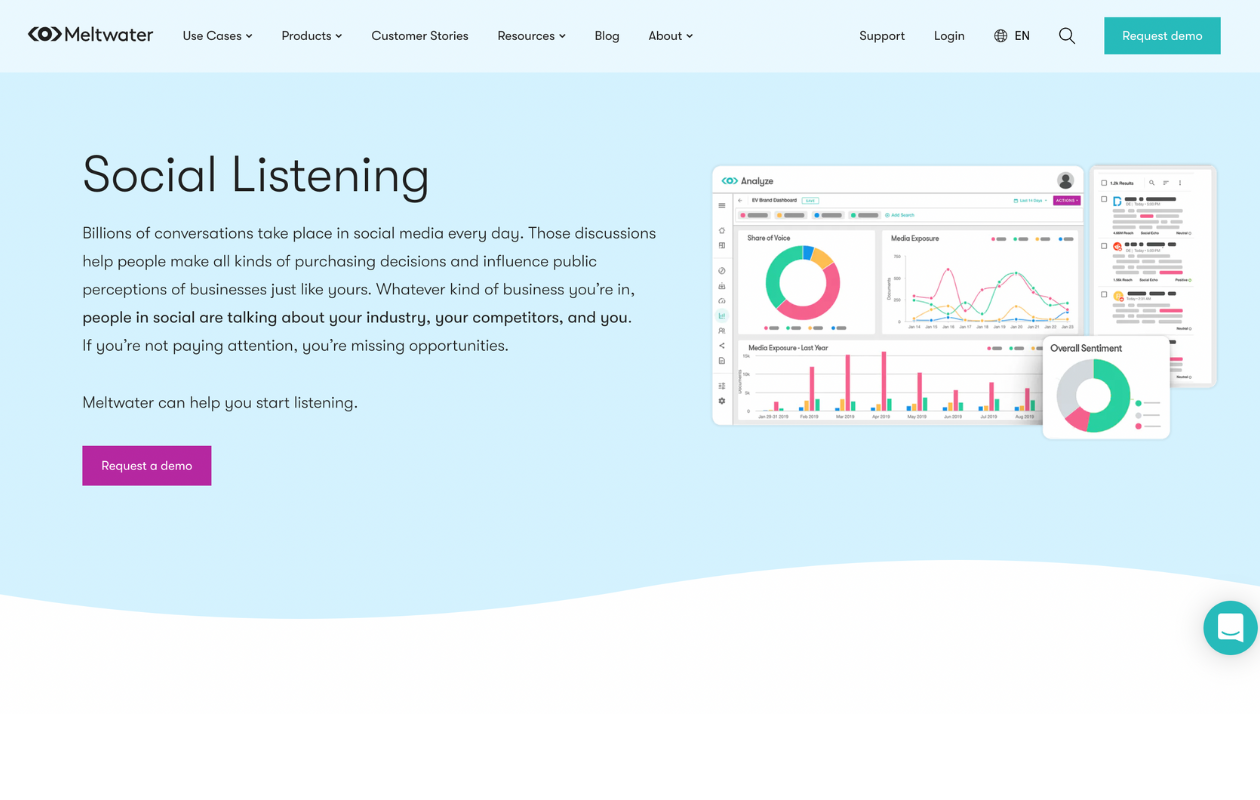Click 'Meltwater can help you start listening.' text

point(220,403)
